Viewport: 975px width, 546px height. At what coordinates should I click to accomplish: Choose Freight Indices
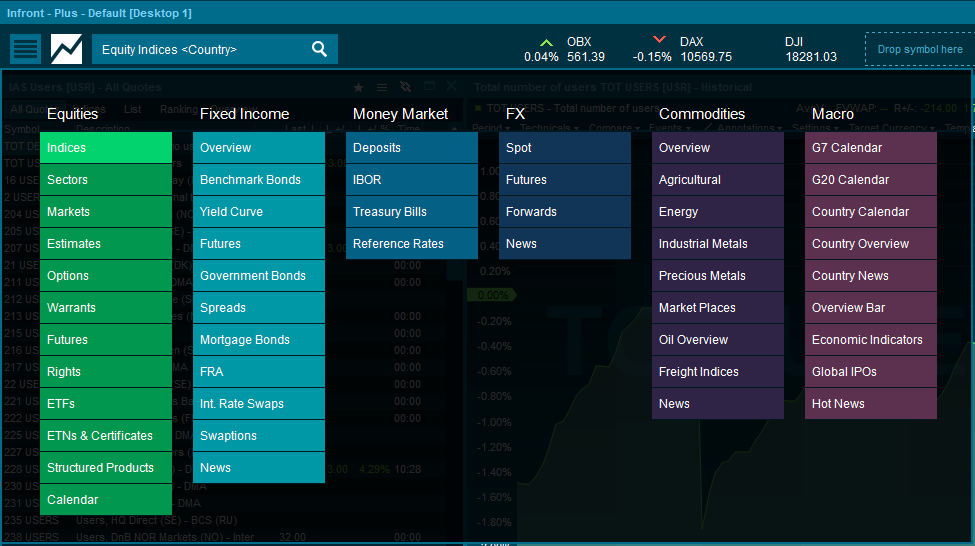point(718,372)
